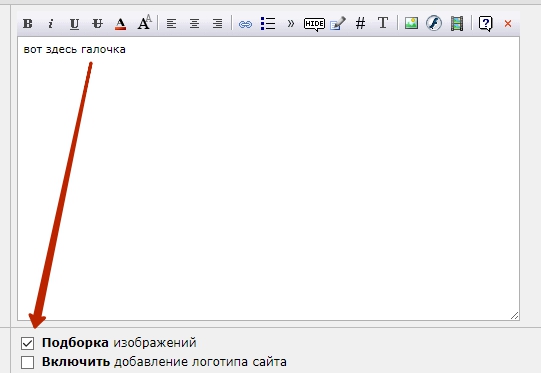
Task: Open the help question mark icon
Action: [485, 24]
